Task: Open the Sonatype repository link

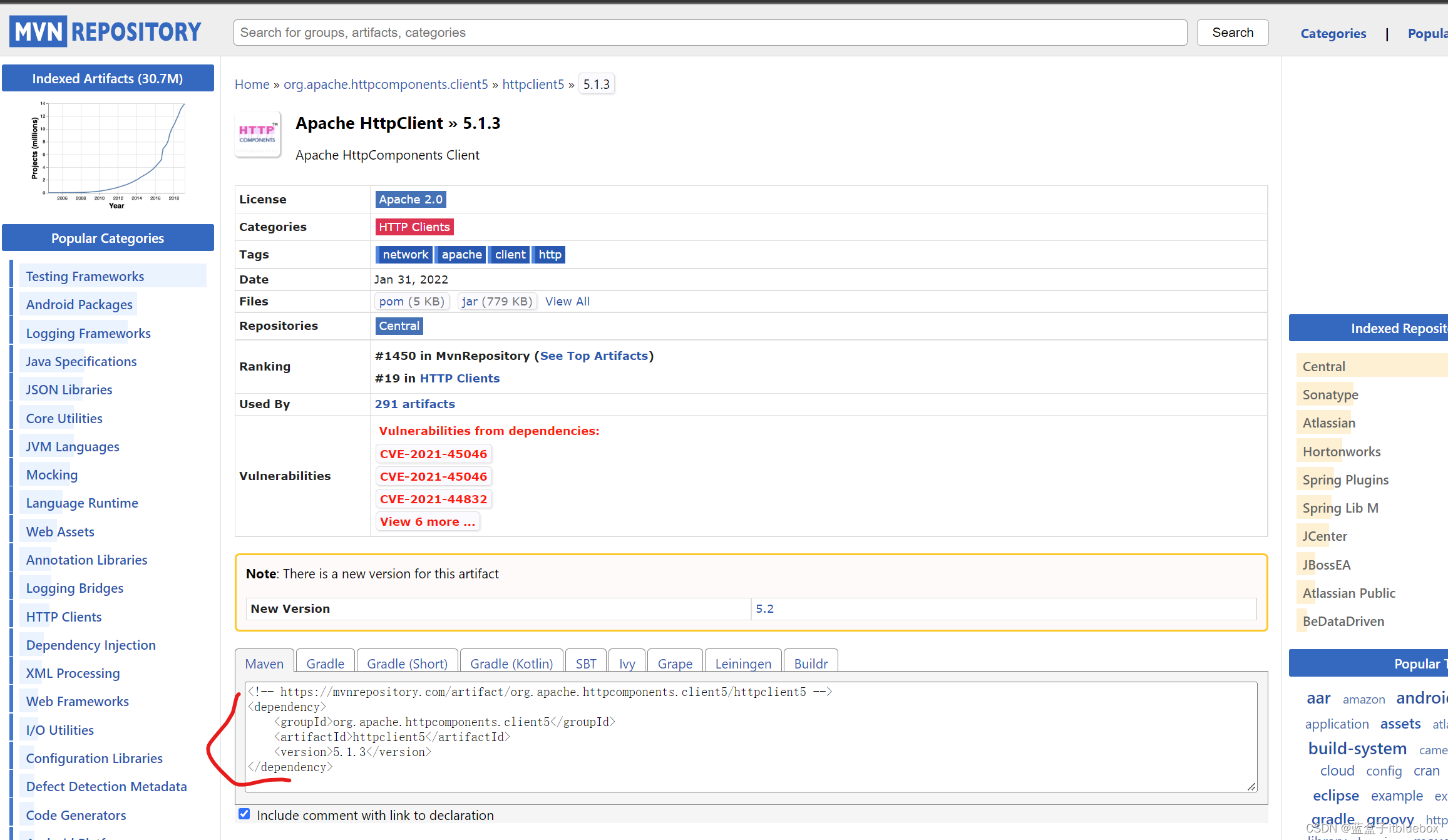Action: tap(1330, 394)
